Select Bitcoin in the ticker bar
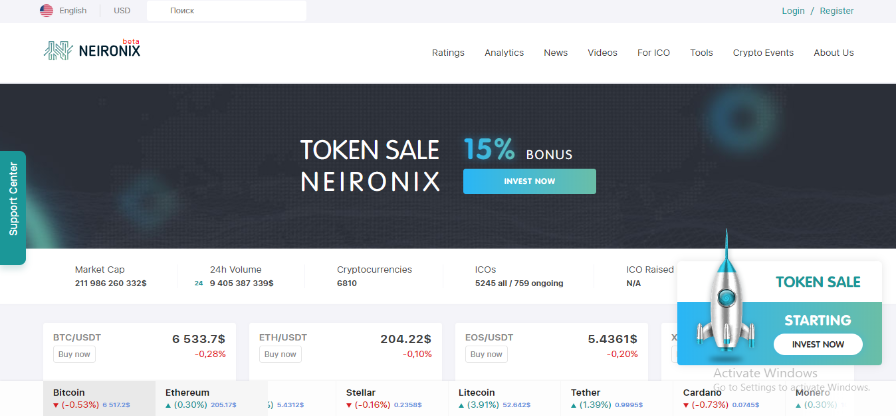The image size is (896, 416). coord(99,398)
